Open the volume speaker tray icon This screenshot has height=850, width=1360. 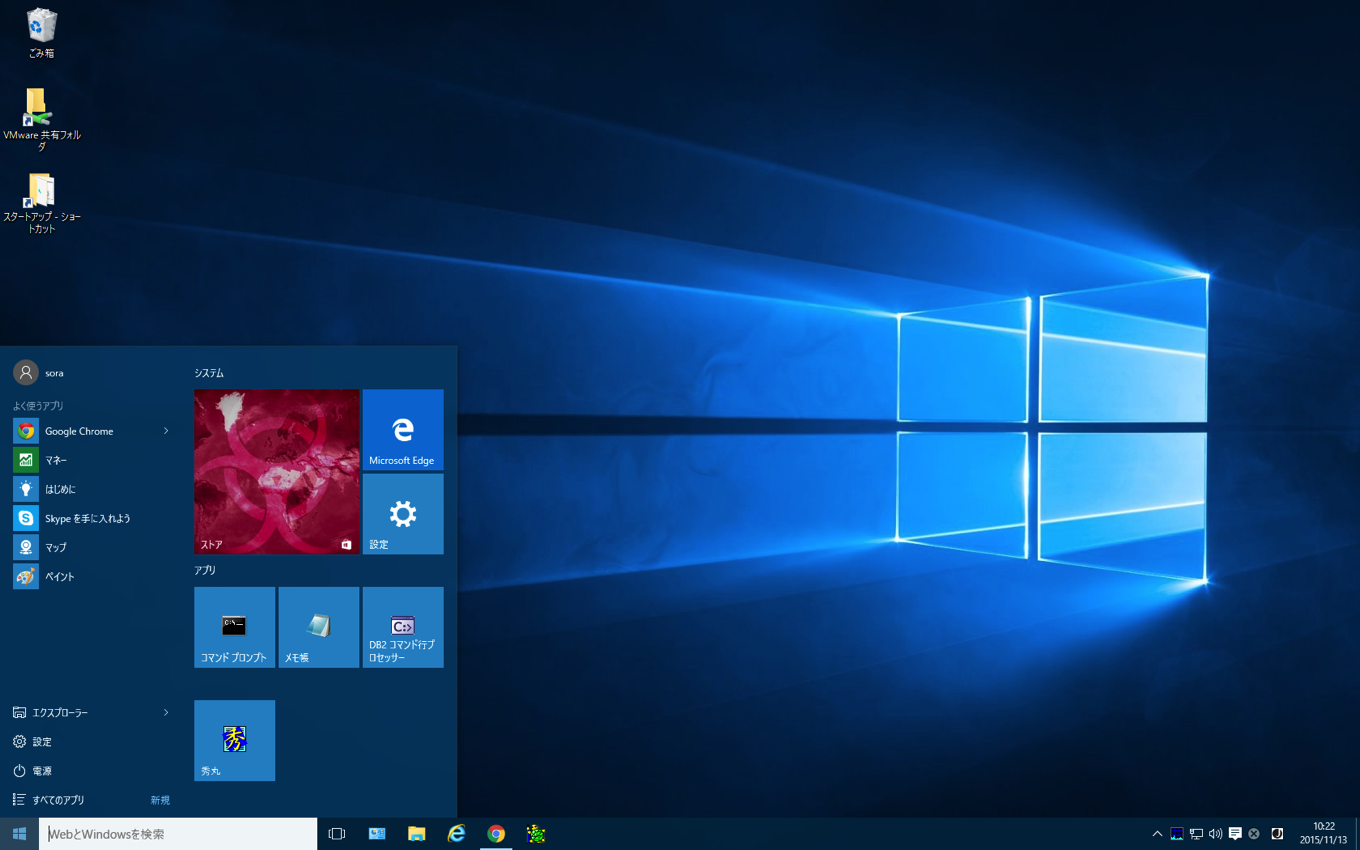click(x=1215, y=834)
